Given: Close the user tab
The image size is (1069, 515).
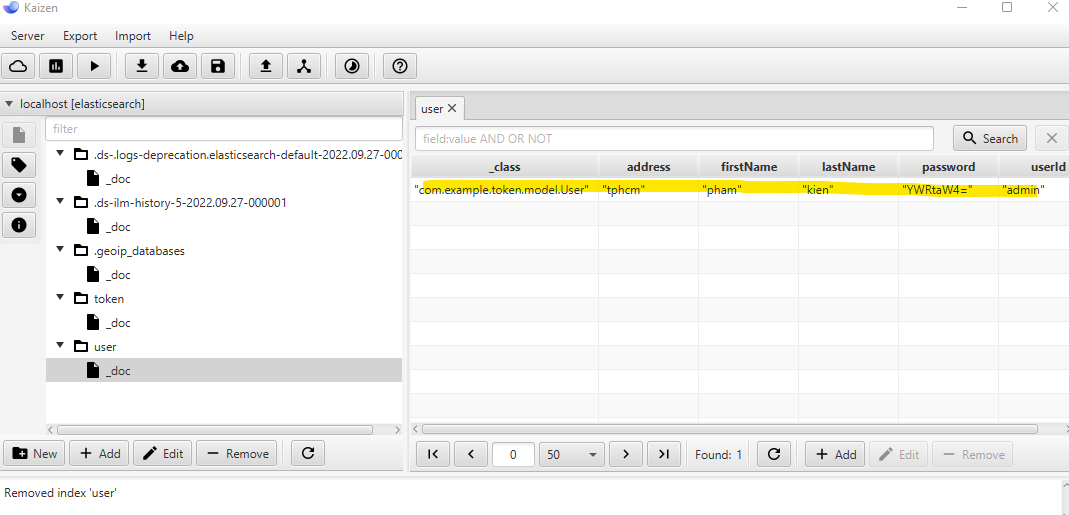Looking at the screenshot, I should click(452, 108).
